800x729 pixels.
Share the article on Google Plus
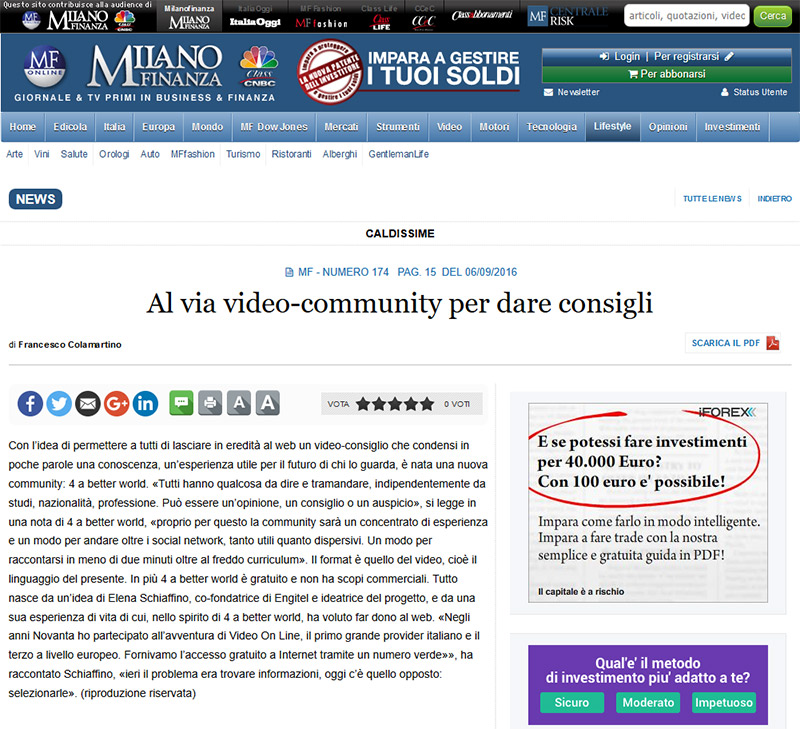coord(117,403)
